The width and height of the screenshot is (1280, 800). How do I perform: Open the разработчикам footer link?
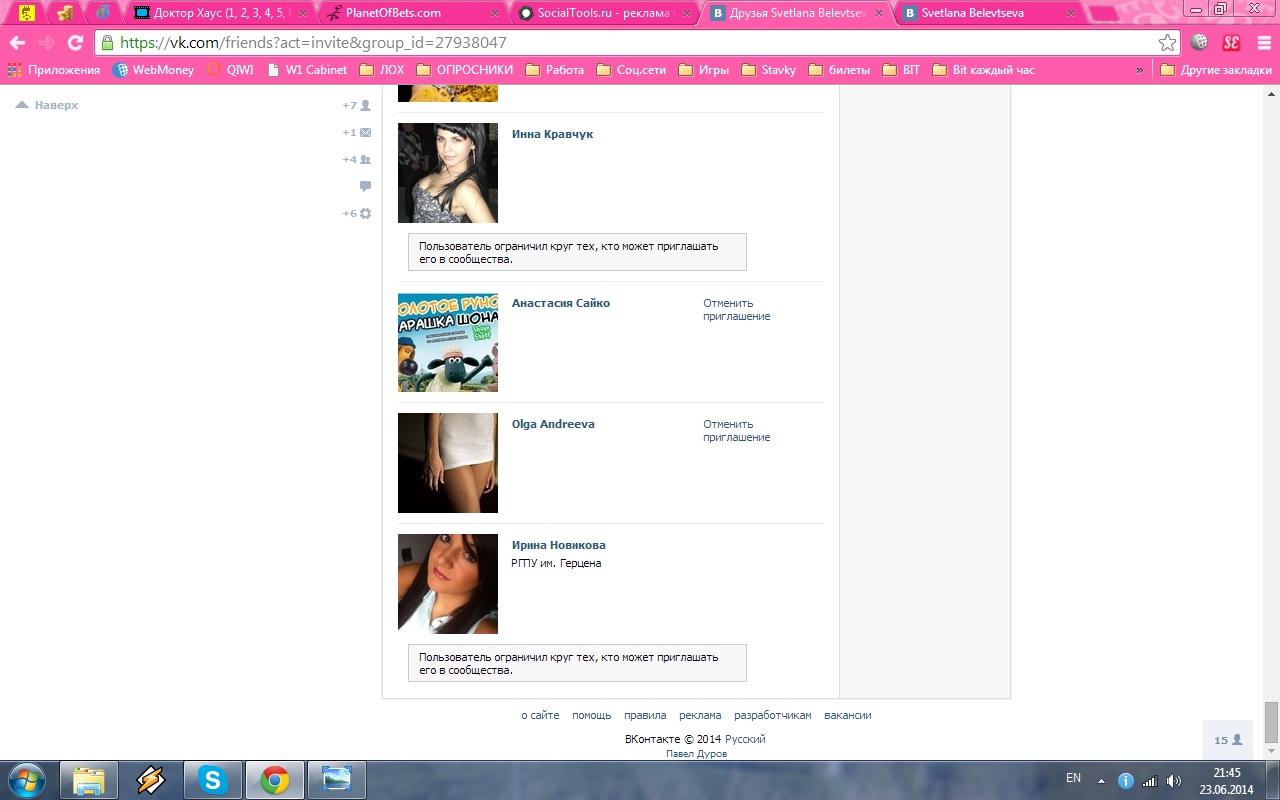(772, 715)
